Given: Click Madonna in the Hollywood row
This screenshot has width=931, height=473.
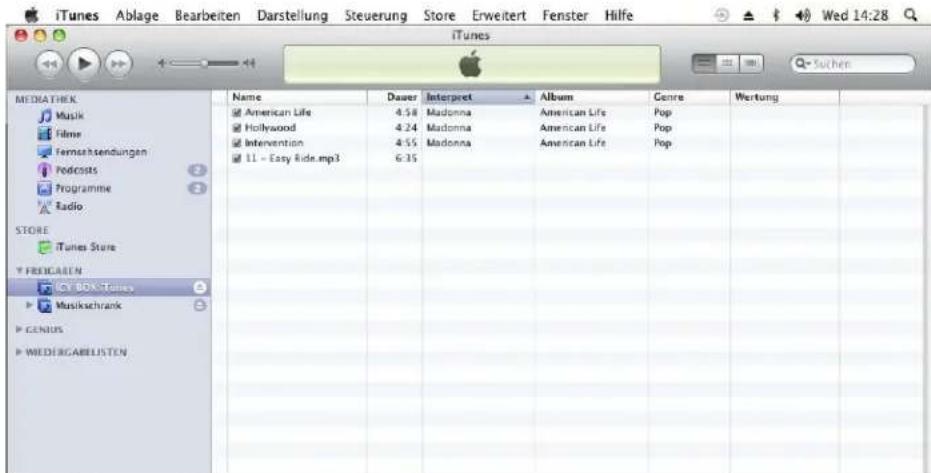Looking at the screenshot, I should 449,128.
